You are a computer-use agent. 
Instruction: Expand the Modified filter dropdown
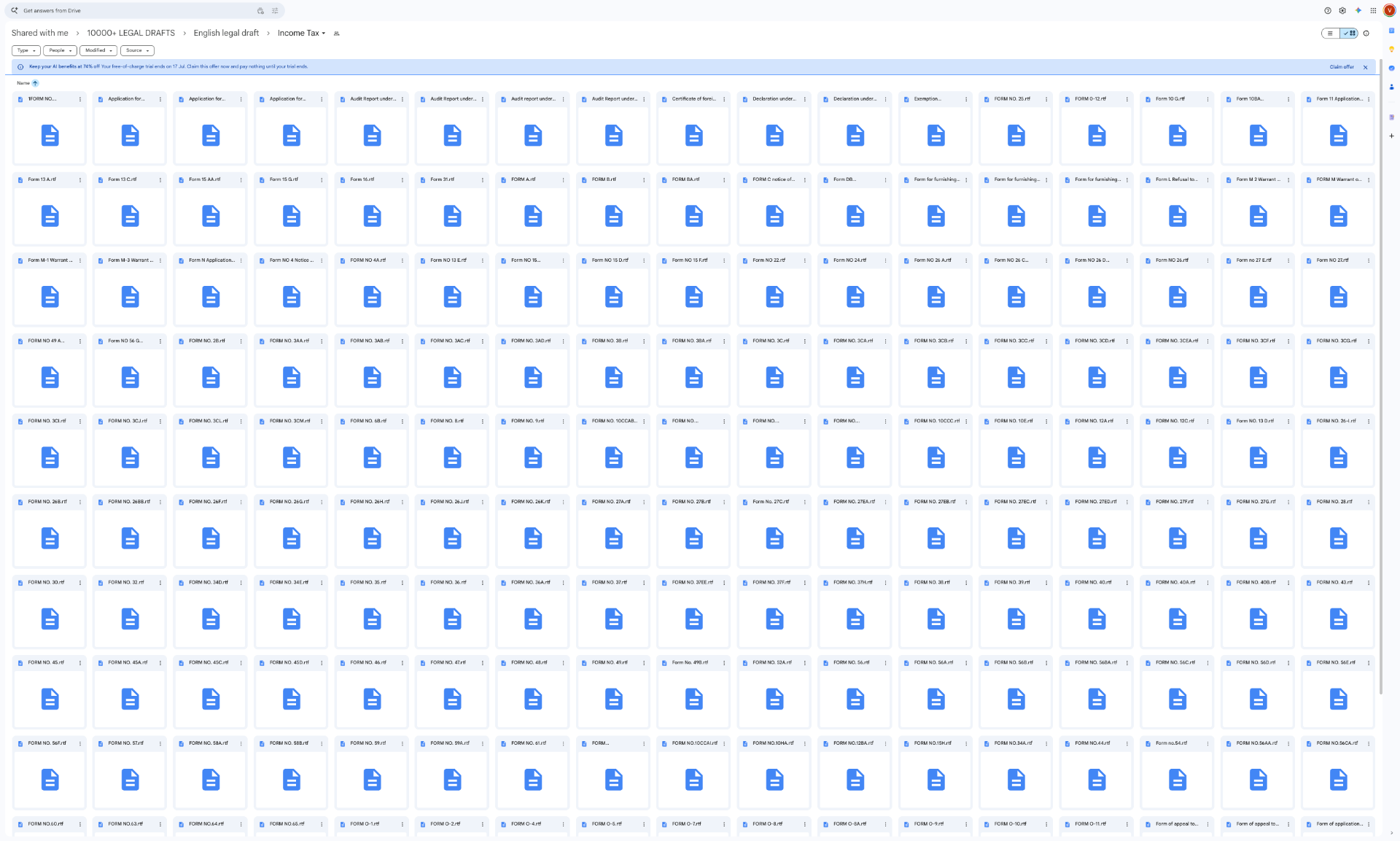point(98,50)
